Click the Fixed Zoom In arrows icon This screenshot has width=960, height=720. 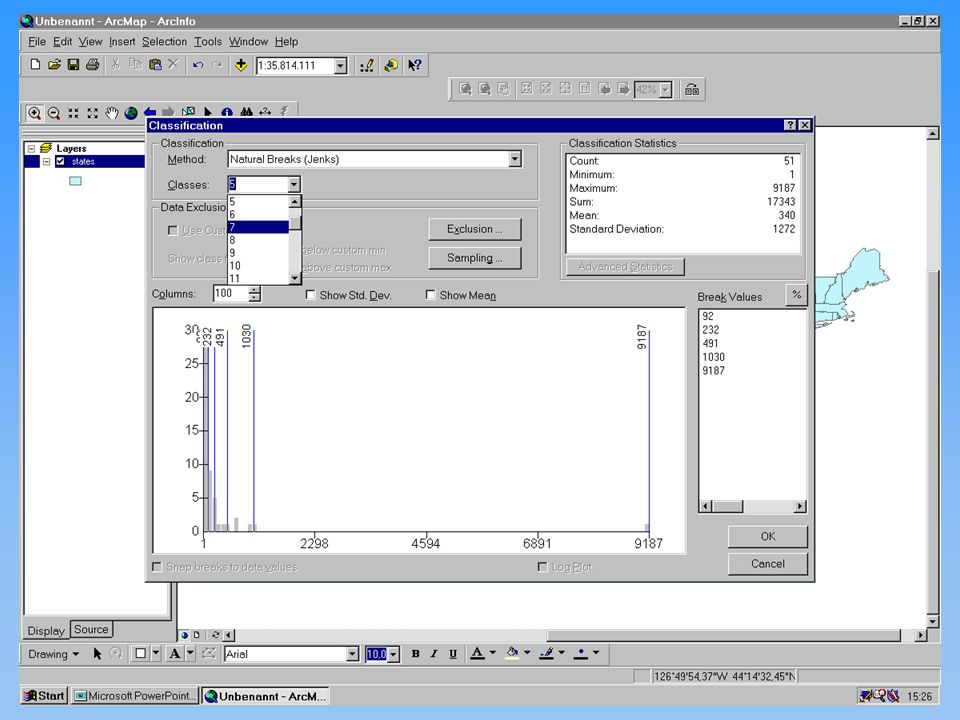[73, 113]
